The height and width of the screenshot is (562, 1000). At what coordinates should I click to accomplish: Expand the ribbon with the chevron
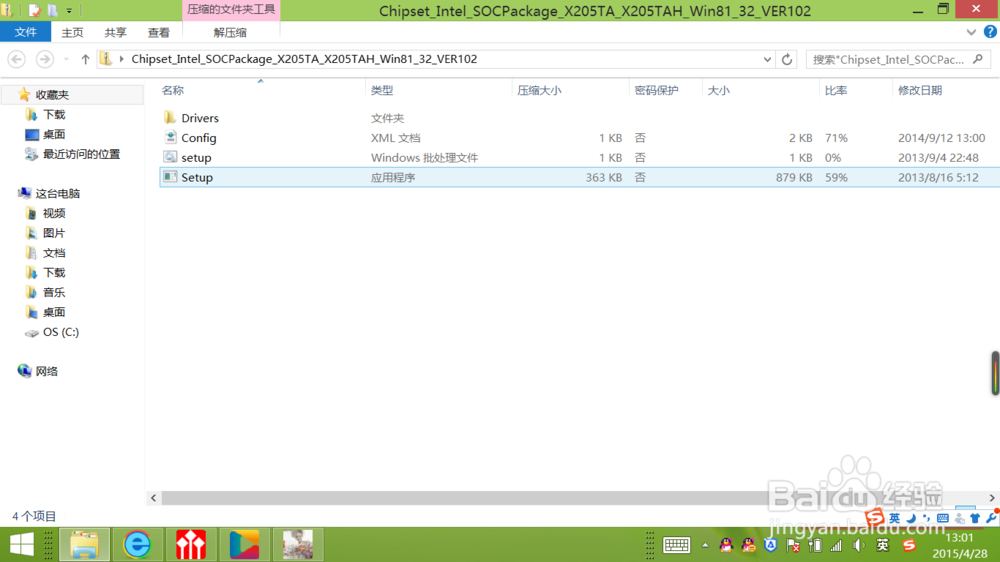971,32
